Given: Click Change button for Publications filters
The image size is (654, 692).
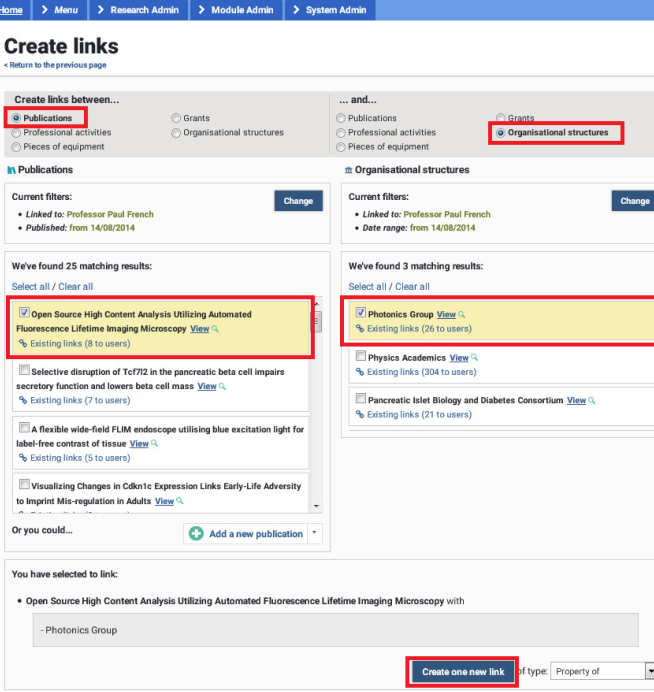Looking at the screenshot, I should [298, 201].
